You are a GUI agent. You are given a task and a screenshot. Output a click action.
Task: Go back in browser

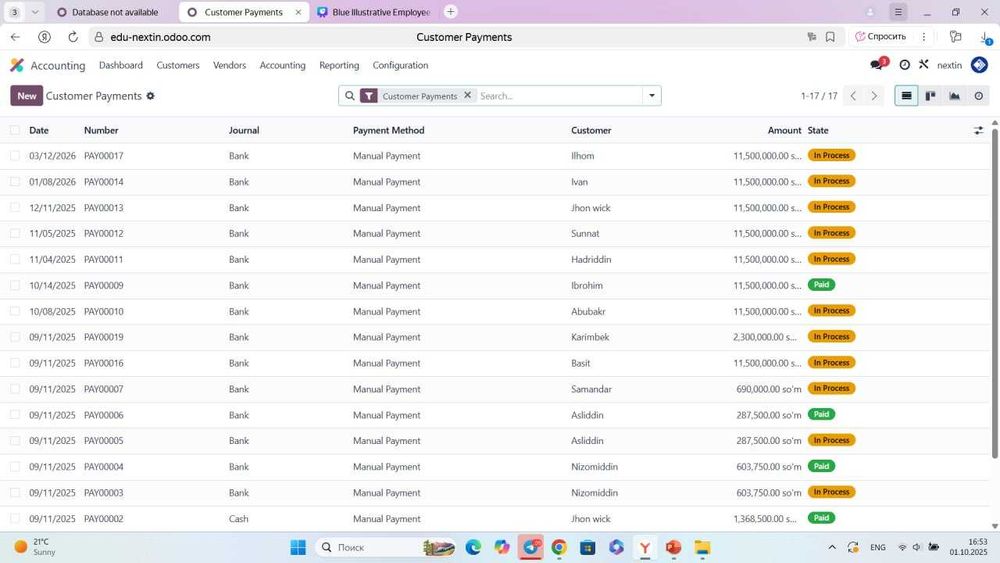[15, 37]
